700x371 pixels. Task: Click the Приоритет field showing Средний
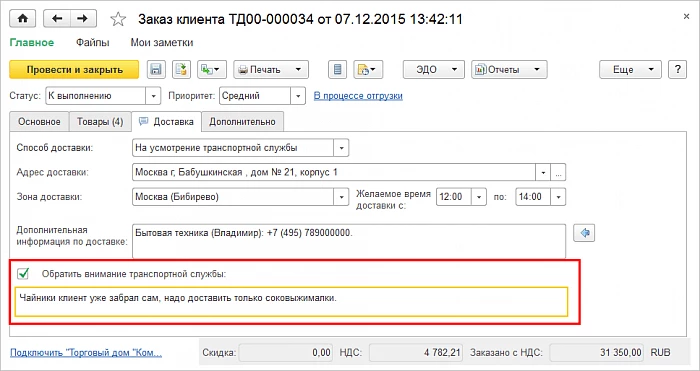click(255, 96)
